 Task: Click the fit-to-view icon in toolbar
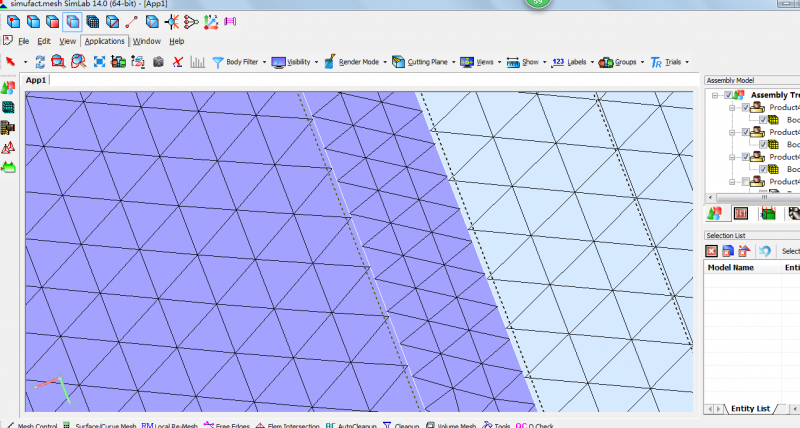[99, 62]
